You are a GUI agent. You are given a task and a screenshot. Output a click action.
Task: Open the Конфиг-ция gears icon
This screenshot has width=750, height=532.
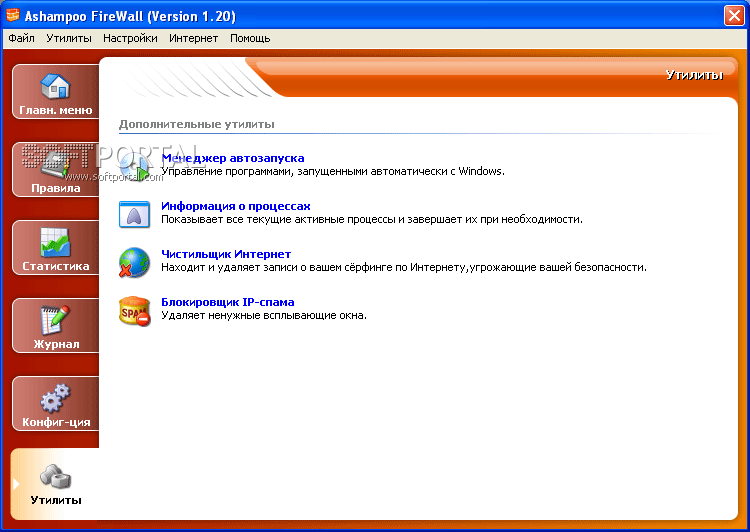[55, 398]
